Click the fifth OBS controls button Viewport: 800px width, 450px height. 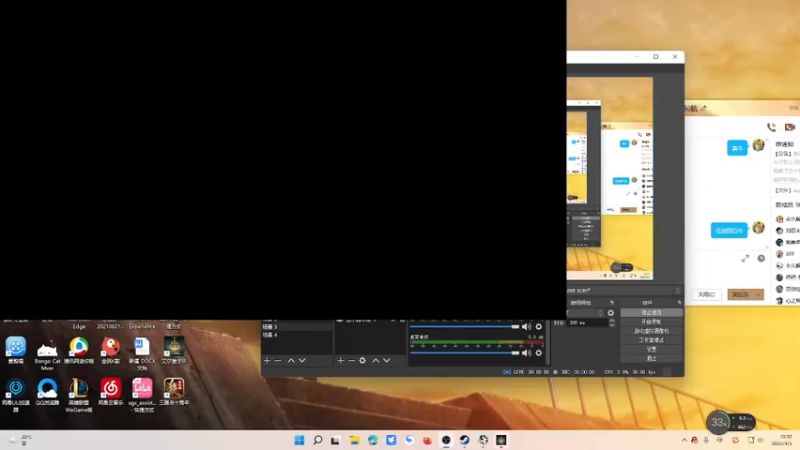(x=652, y=349)
